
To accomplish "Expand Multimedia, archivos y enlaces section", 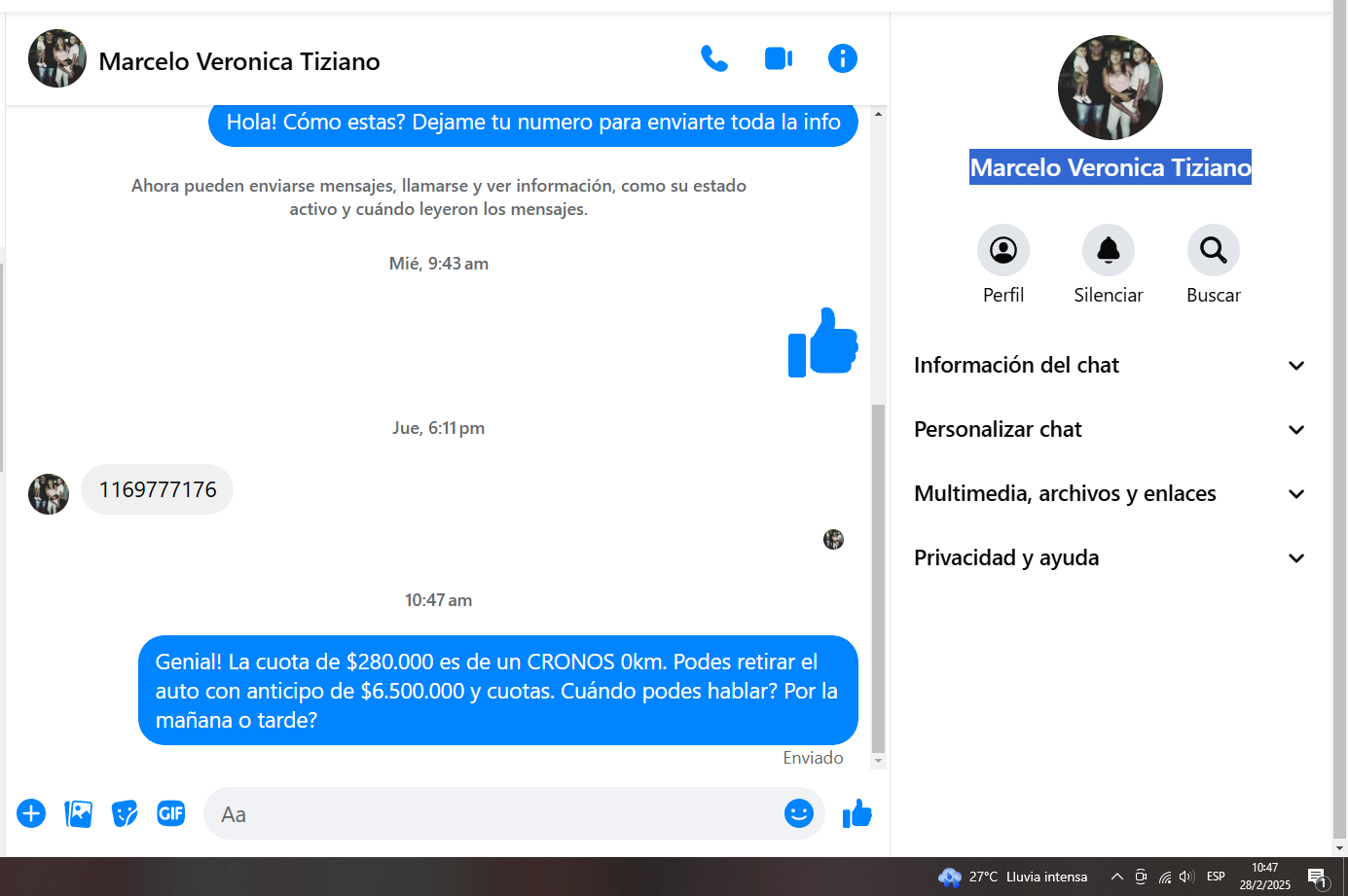I will 1109,494.
